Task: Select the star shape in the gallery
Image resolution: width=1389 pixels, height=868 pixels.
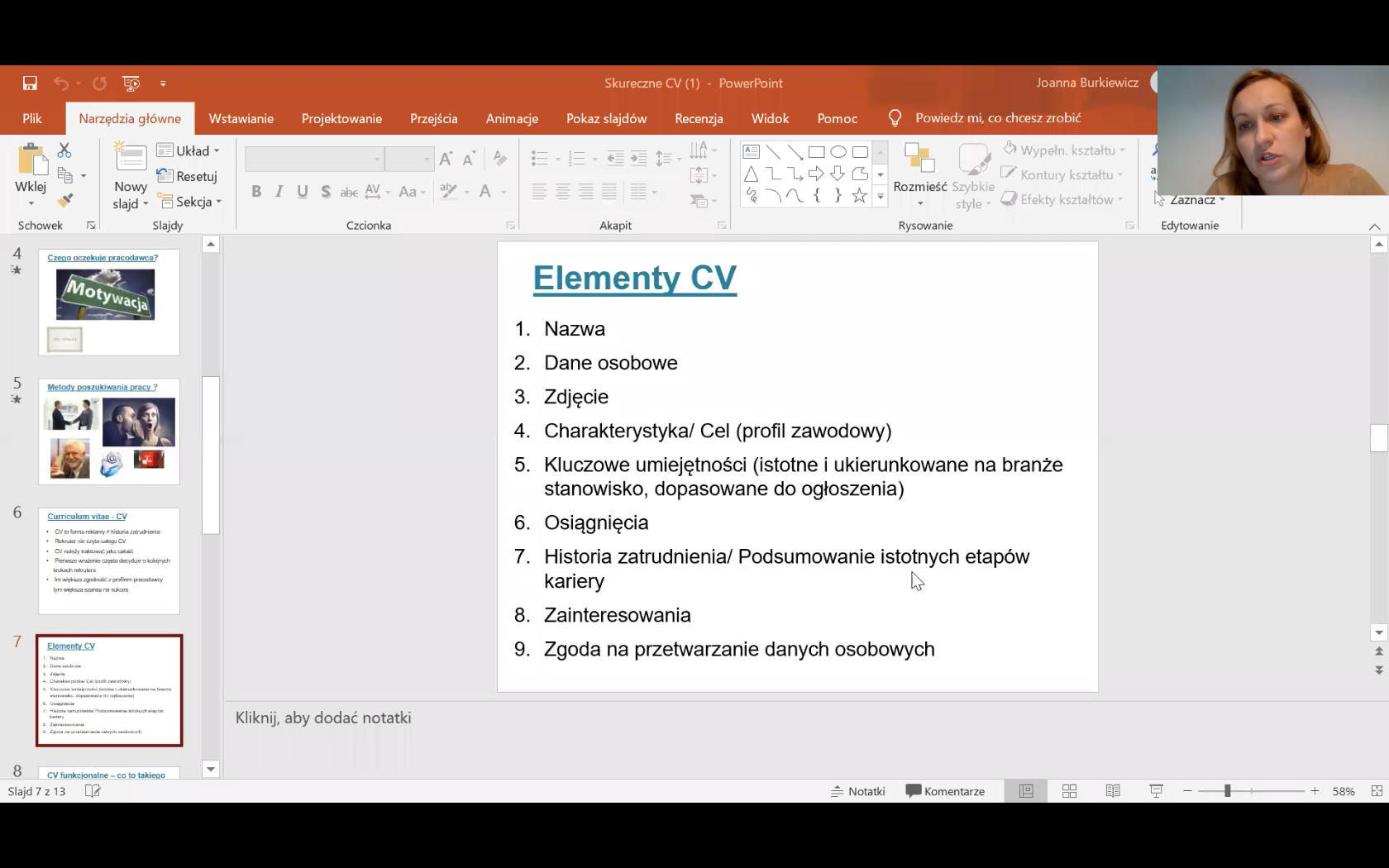Action: pos(859,195)
